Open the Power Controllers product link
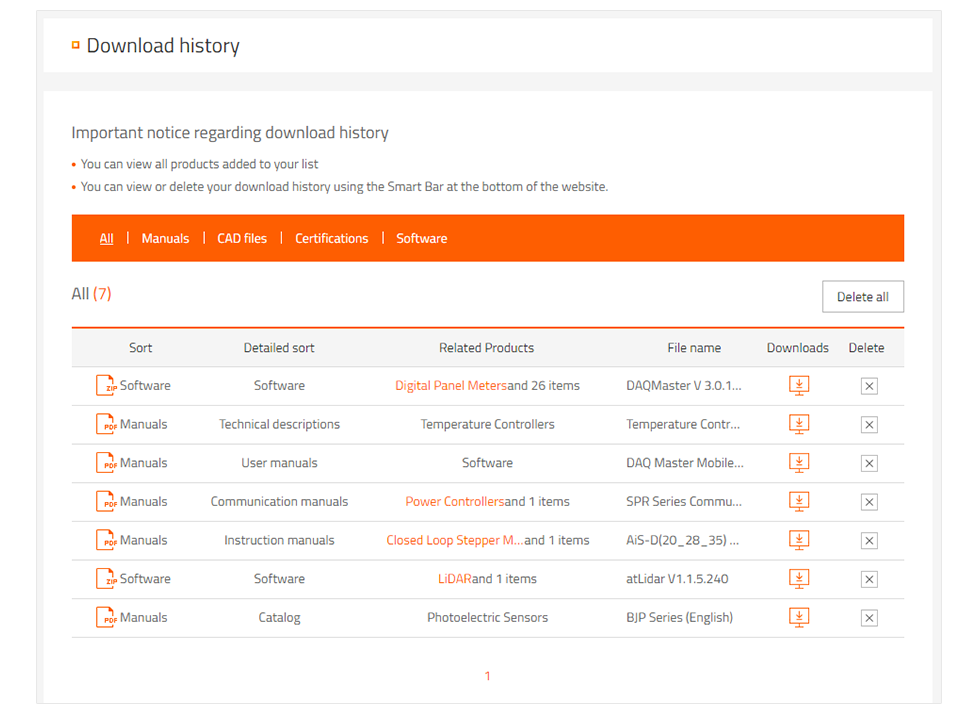 [454, 502]
